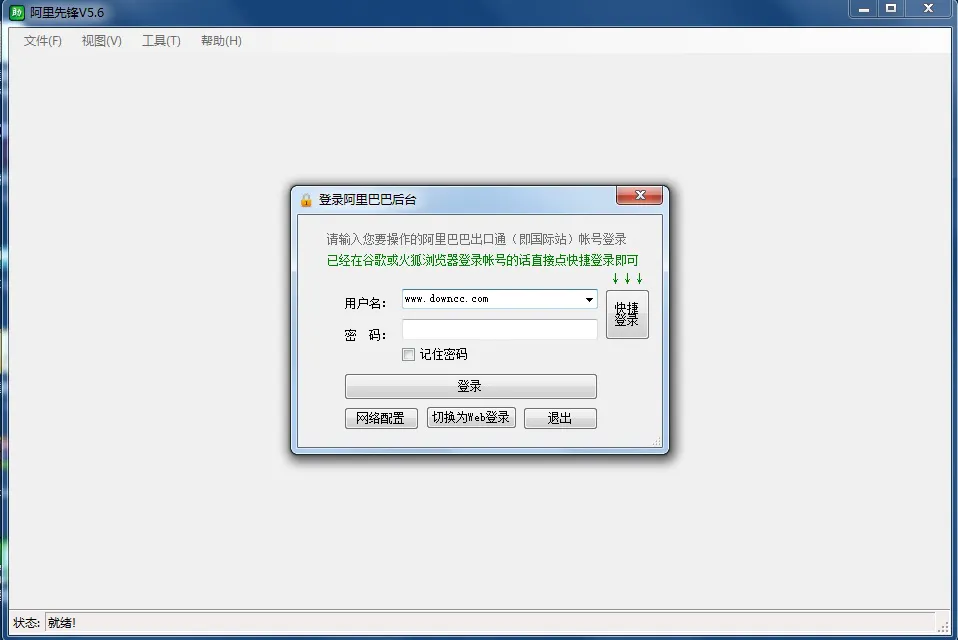
Task: Click the green quick-login hint text
Action: click(482, 261)
